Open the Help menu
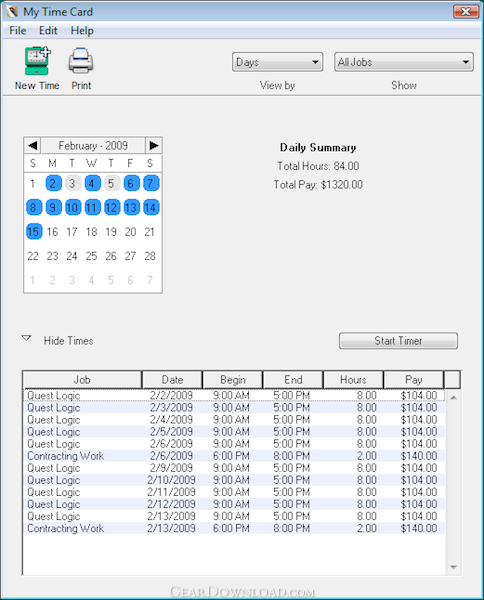Screen dimensions: 484x600 (82, 31)
